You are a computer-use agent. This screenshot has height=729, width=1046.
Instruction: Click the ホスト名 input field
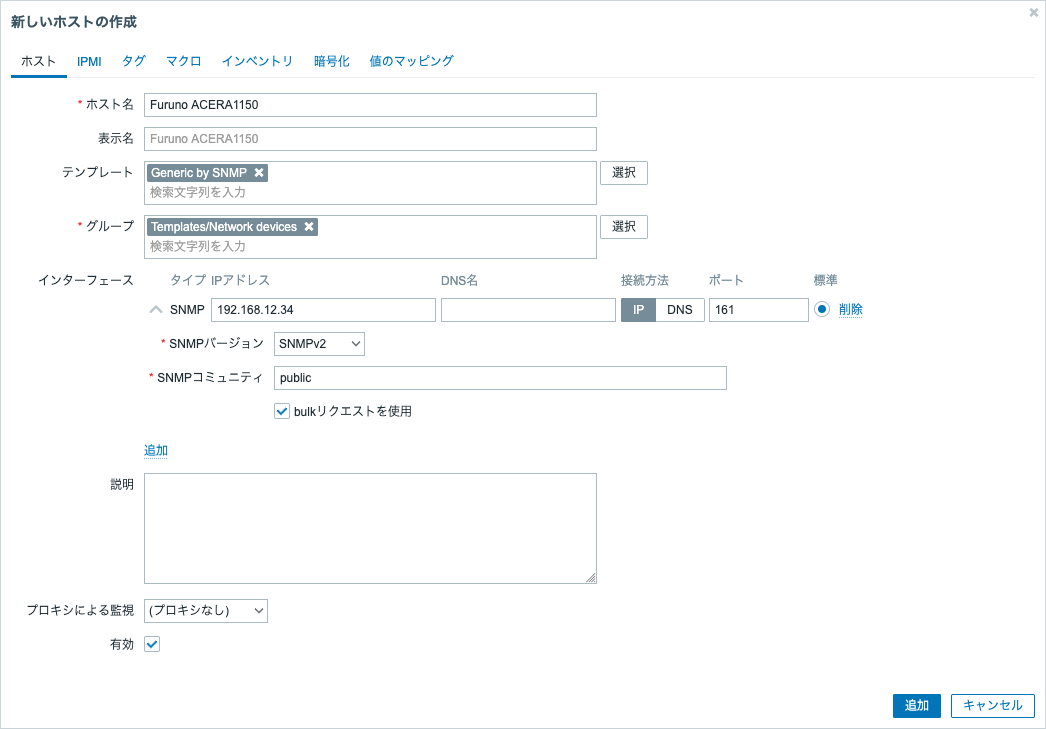point(370,105)
